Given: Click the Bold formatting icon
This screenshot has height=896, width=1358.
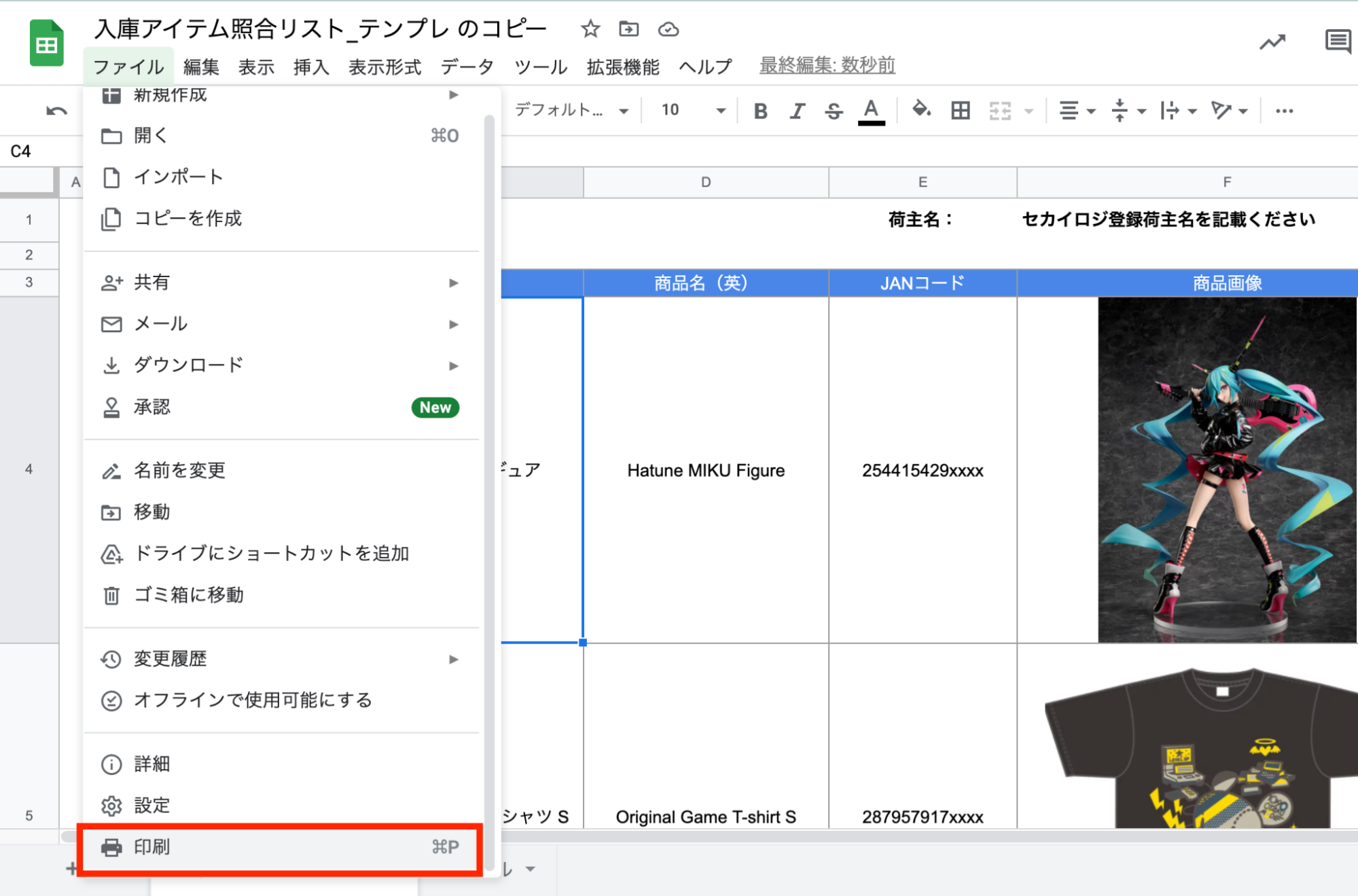Looking at the screenshot, I should point(760,111).
